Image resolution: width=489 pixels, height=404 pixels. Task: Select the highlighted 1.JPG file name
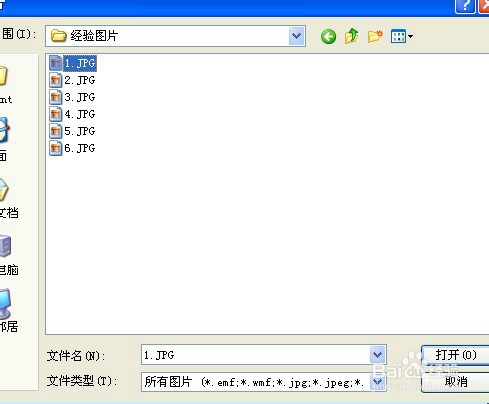coord(80,63)
